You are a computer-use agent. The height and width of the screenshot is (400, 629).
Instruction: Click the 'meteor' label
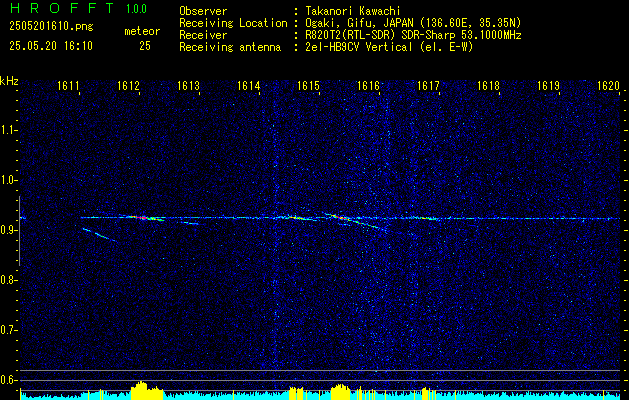point(142,31)
